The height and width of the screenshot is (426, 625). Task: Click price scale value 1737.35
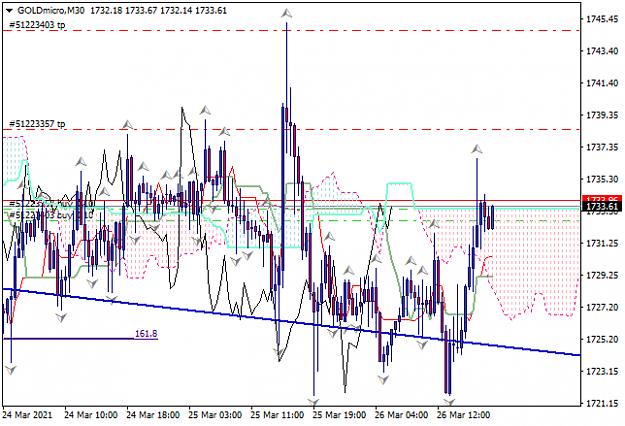602,147
